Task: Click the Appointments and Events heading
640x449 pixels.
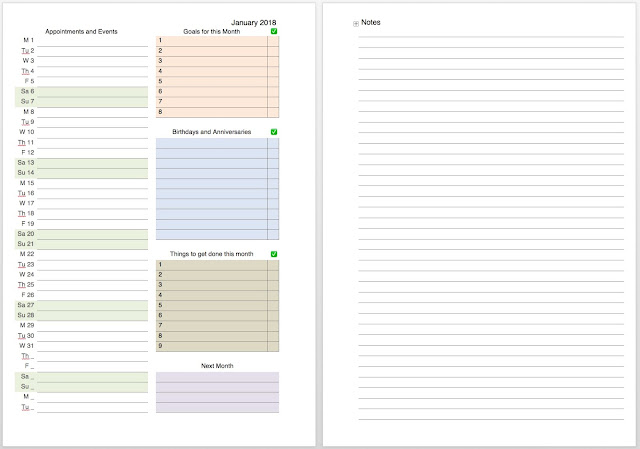Action: pyautogui.click(x=81, y=31)
